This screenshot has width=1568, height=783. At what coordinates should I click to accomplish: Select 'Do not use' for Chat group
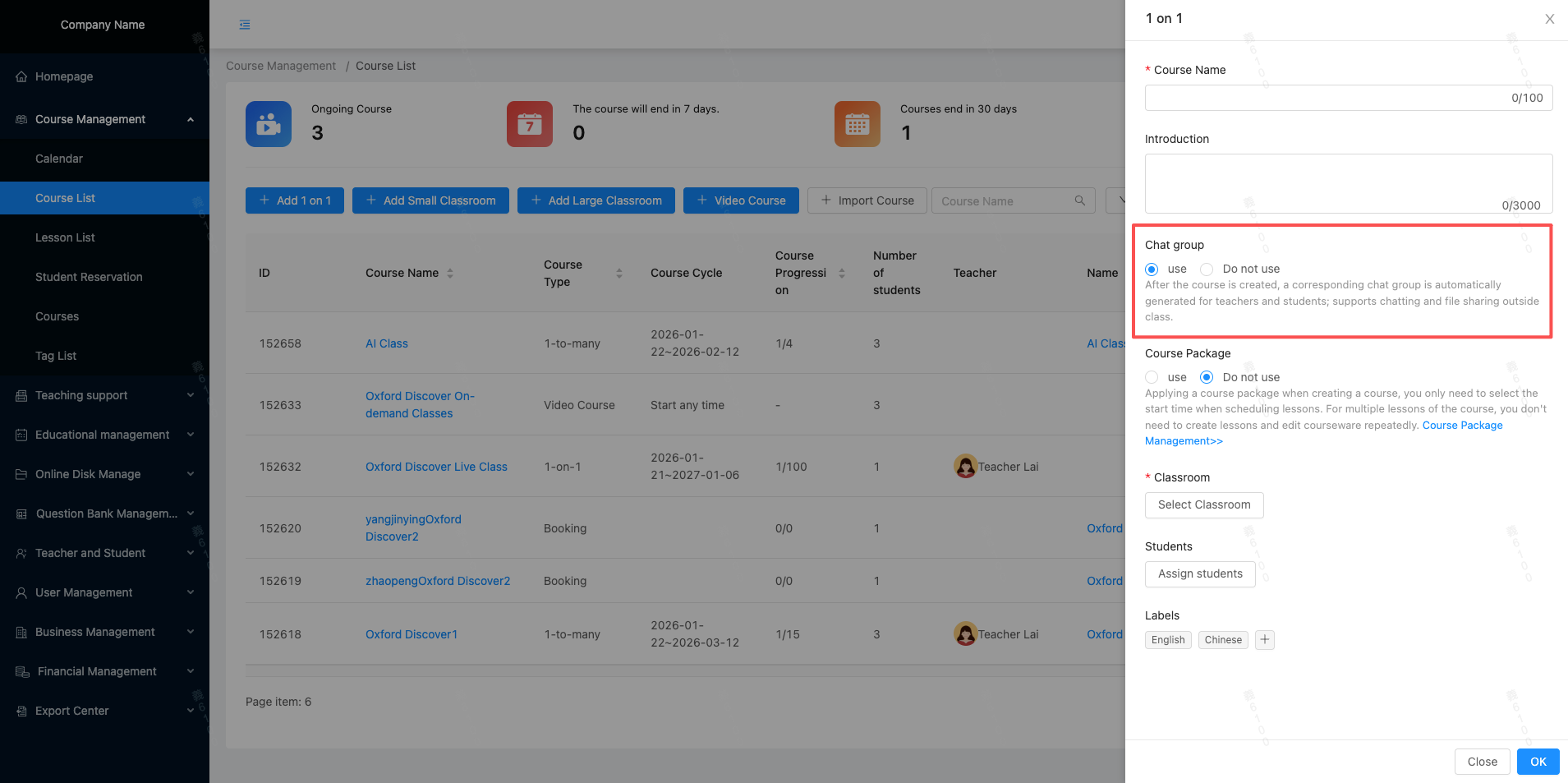(x=1207, y=269)
